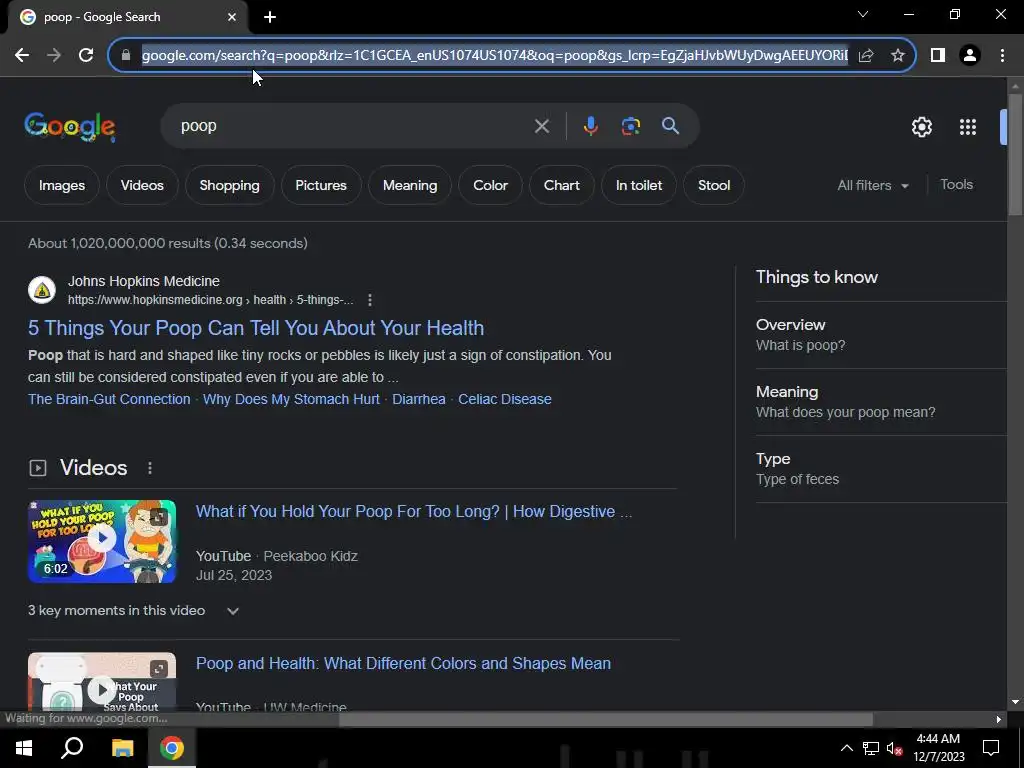Select the In toilet filter chip
Viewport: 1024px width, 768px height.
[x=639, y=185]
